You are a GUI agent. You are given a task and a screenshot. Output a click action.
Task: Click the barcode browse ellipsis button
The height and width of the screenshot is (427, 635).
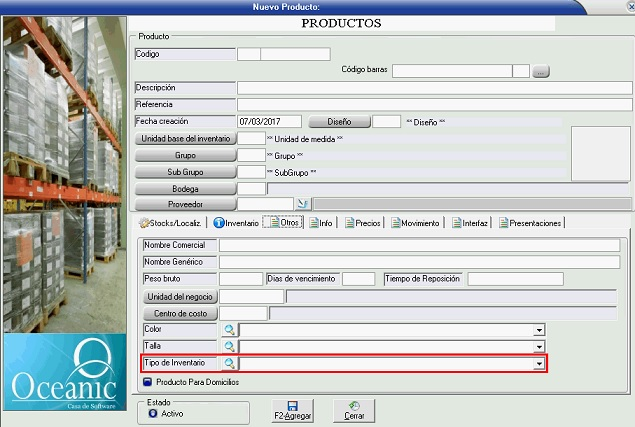541,71
